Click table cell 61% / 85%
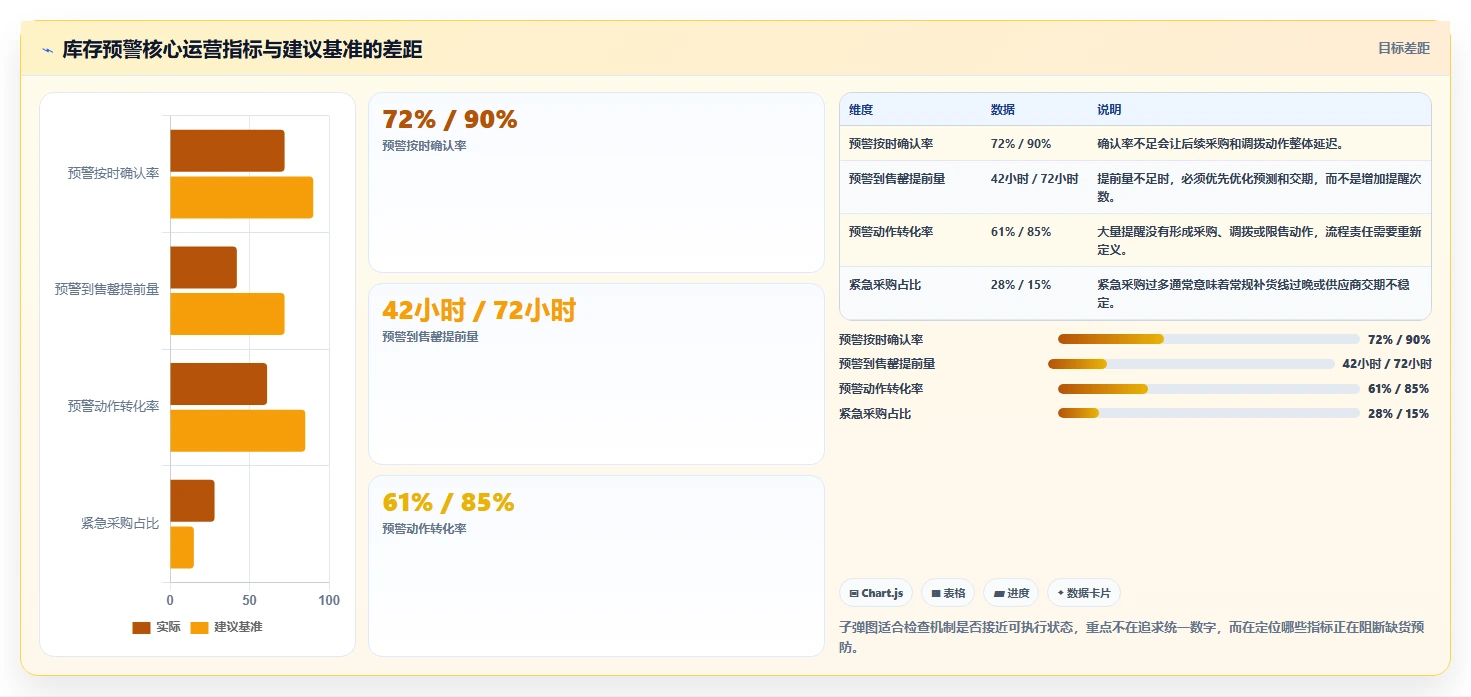 (x=1021, y=232)
